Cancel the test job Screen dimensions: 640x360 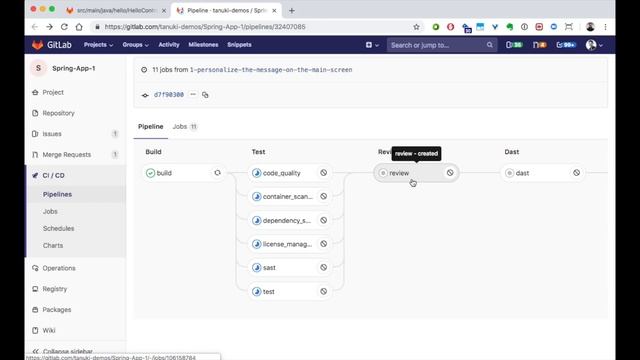tap(324, 291)
